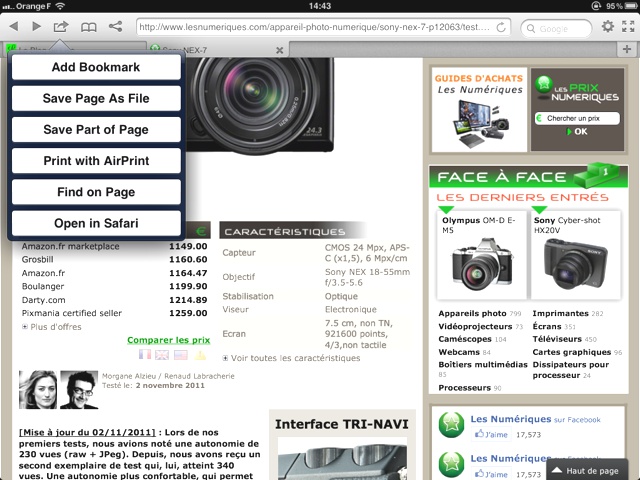
Task: Expand "Plus d'offres" price list
Action: click(x=55, y=326)
